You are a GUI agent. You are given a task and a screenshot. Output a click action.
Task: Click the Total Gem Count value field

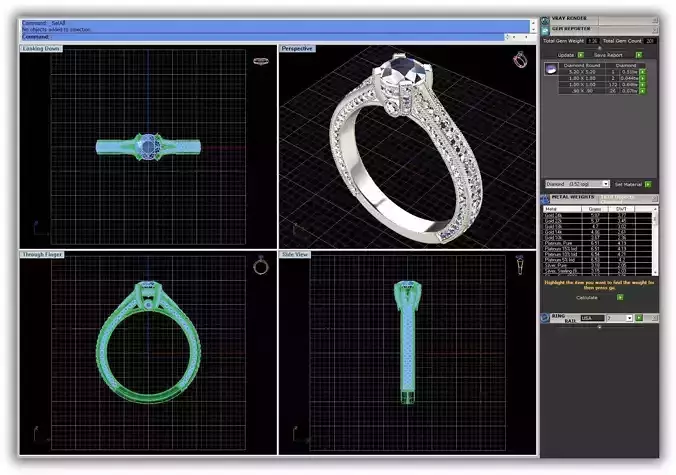click(649, 41)
